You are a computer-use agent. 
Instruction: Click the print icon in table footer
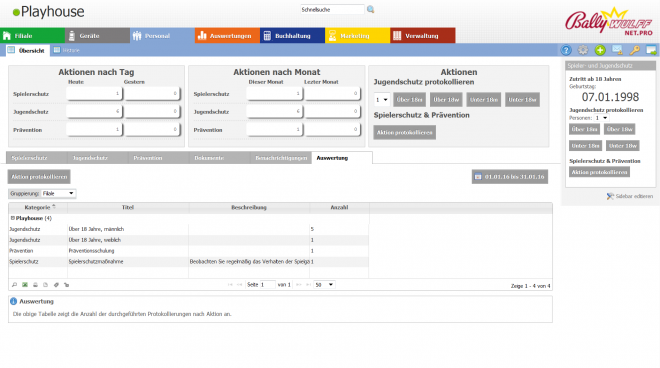pyautogui.click(x=35, y=285)
